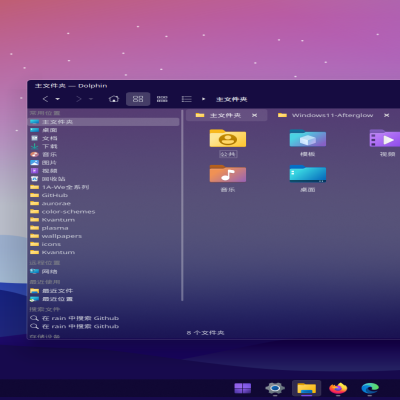
Task: Open the Start menu in the taskbar
Action: [x=243, y=388]
